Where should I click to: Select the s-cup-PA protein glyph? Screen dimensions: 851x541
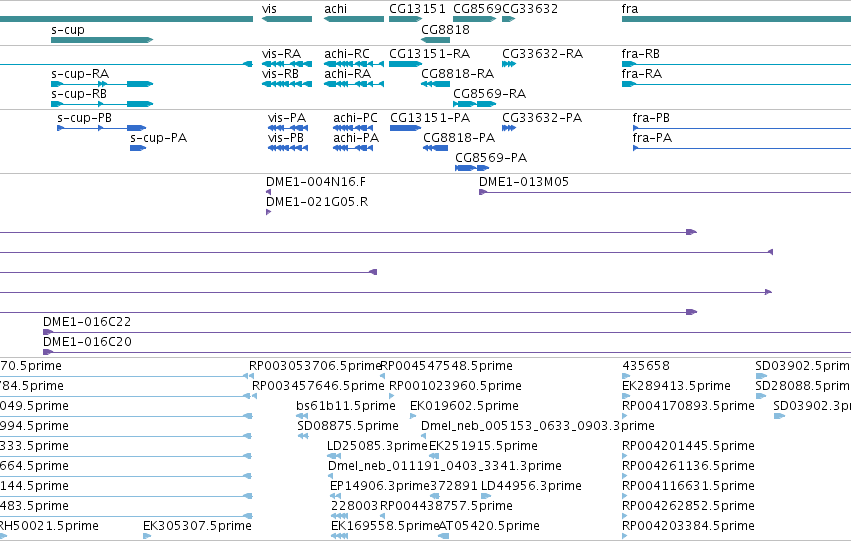tap(138, 148)
